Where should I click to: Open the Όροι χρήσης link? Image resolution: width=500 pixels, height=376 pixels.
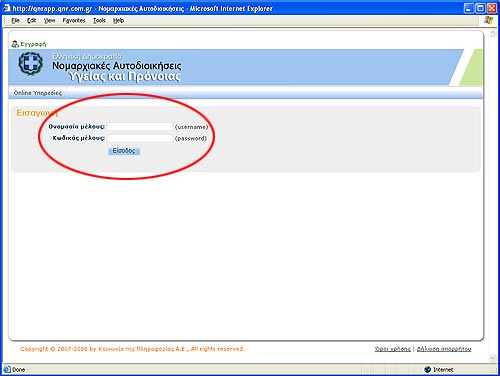(x=392, y=349)
